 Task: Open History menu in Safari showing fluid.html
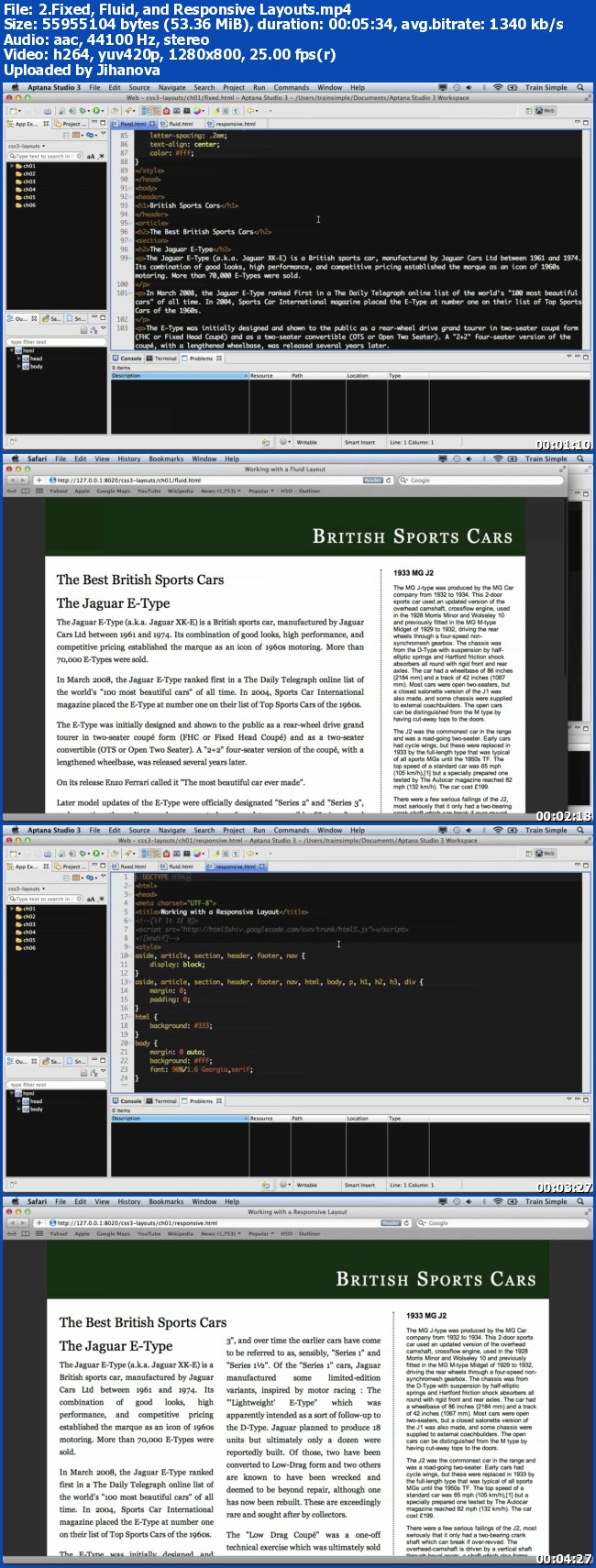pos(129,459)
